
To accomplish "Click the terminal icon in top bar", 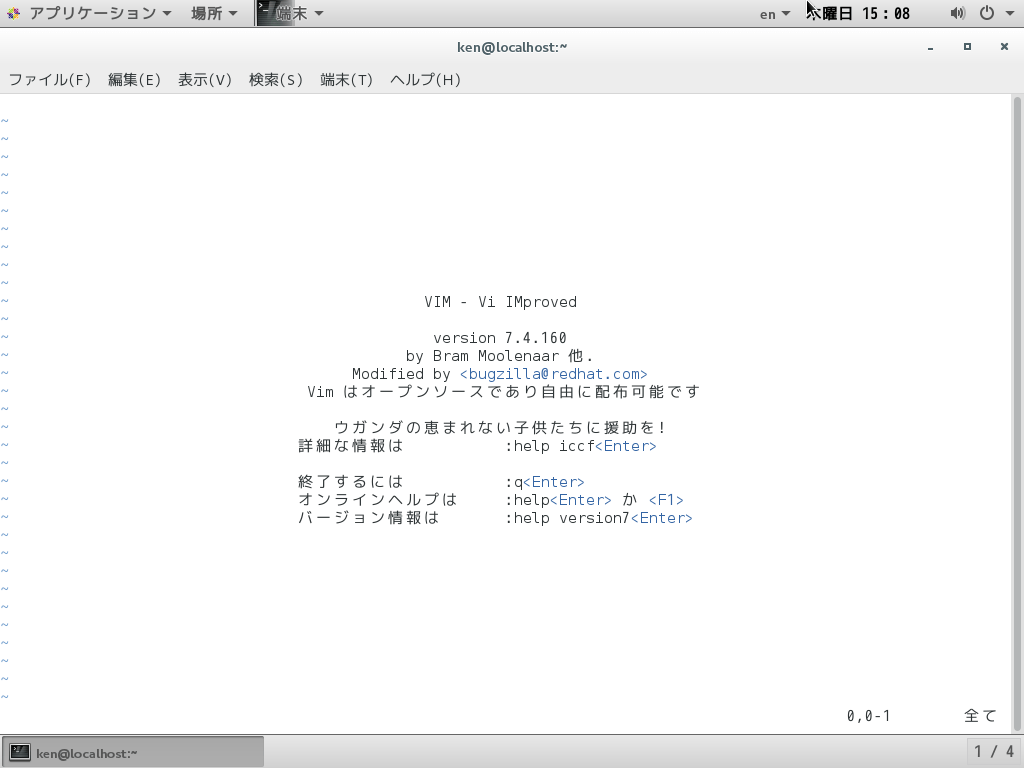I will tap(266, 12).
